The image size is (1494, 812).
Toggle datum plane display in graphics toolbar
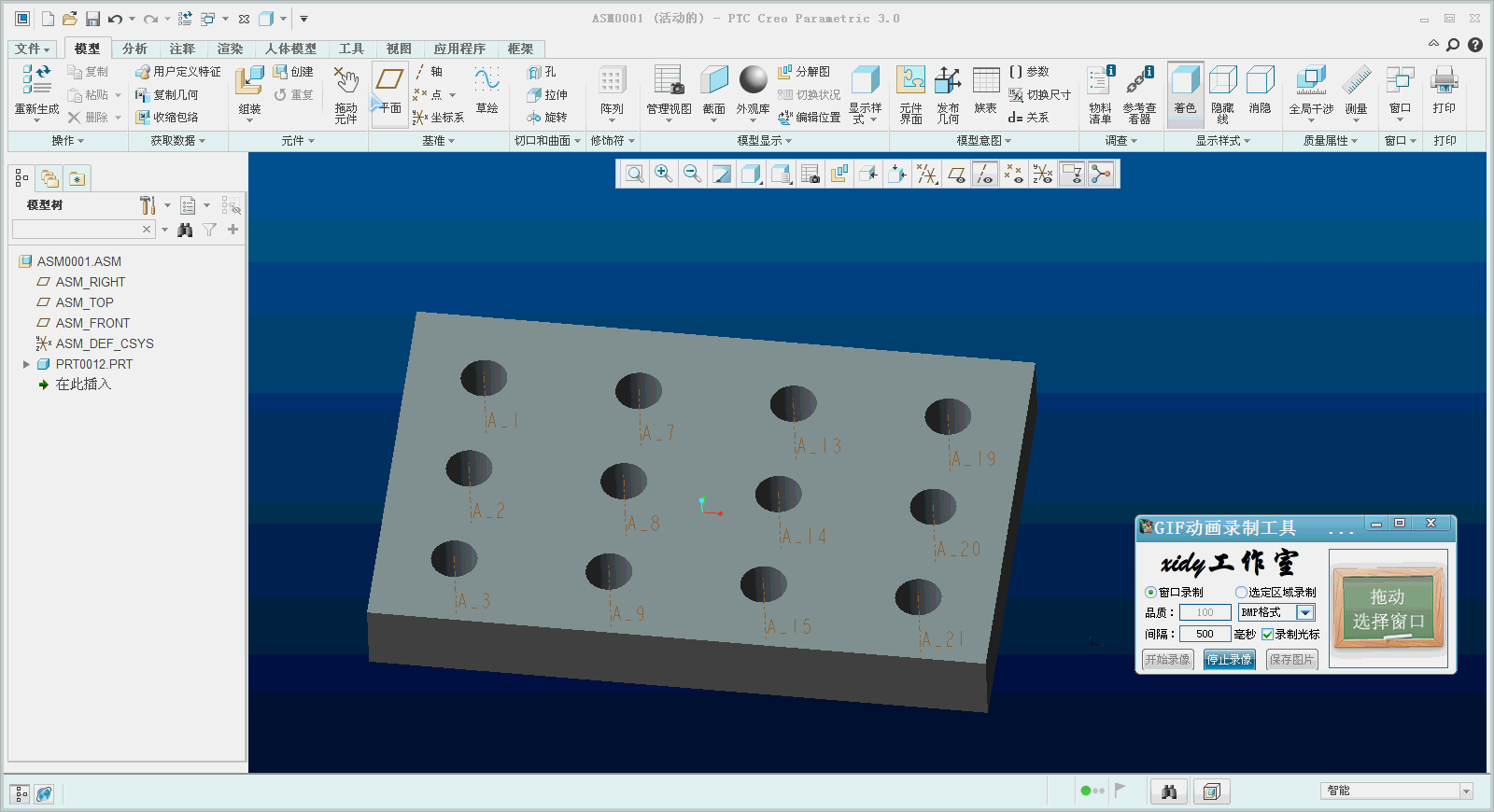(x=956, y=174)
